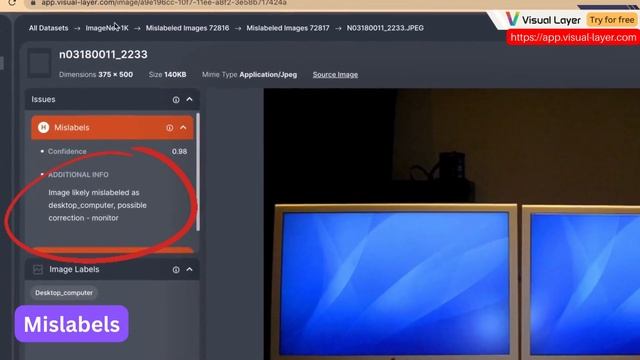The height and width of the screenshot is (360, 640).
Task: Reload the page with the browser refresh icon
Action: pos(12,2)
